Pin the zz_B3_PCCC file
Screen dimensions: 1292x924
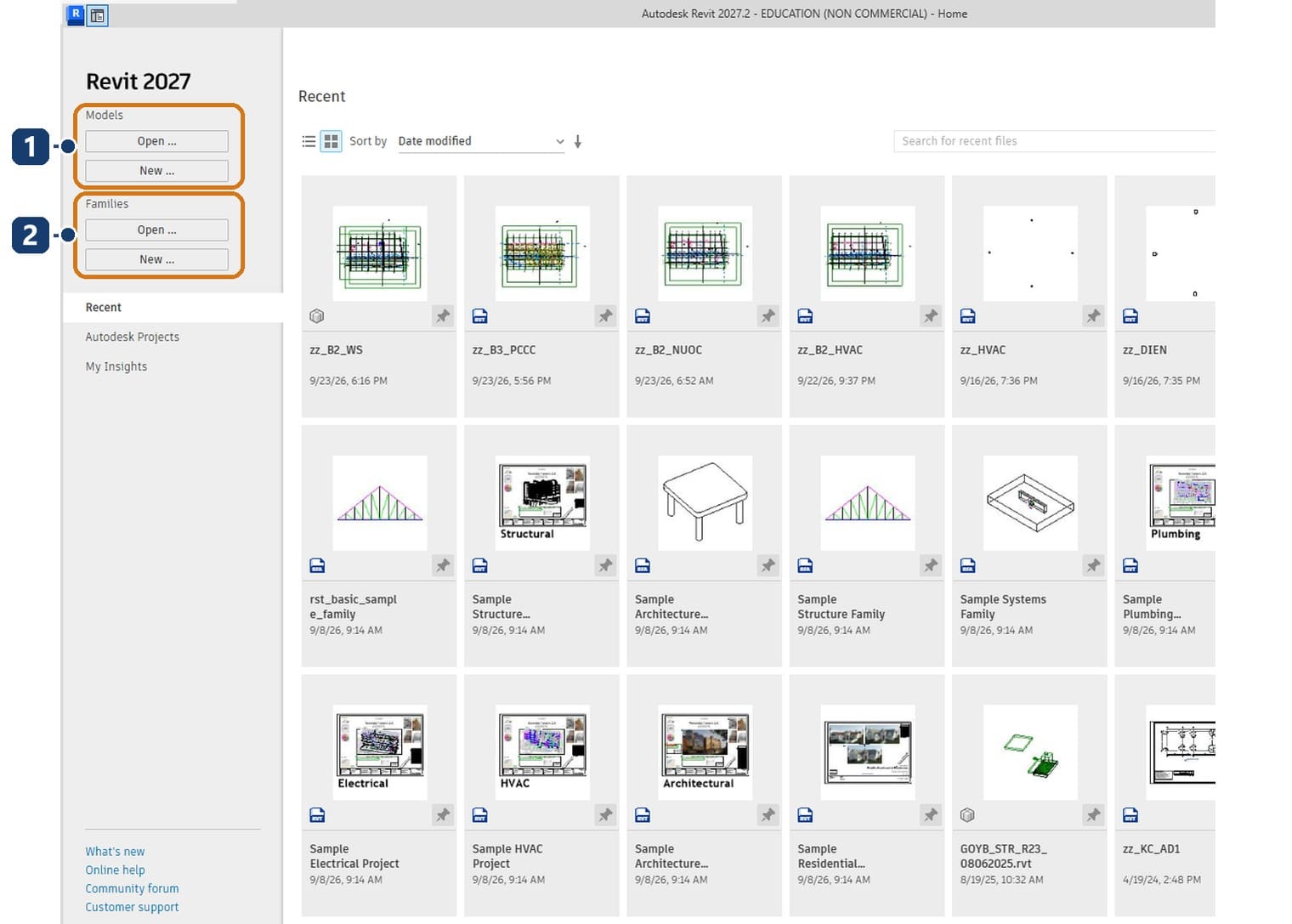click(x=605, y=316)
